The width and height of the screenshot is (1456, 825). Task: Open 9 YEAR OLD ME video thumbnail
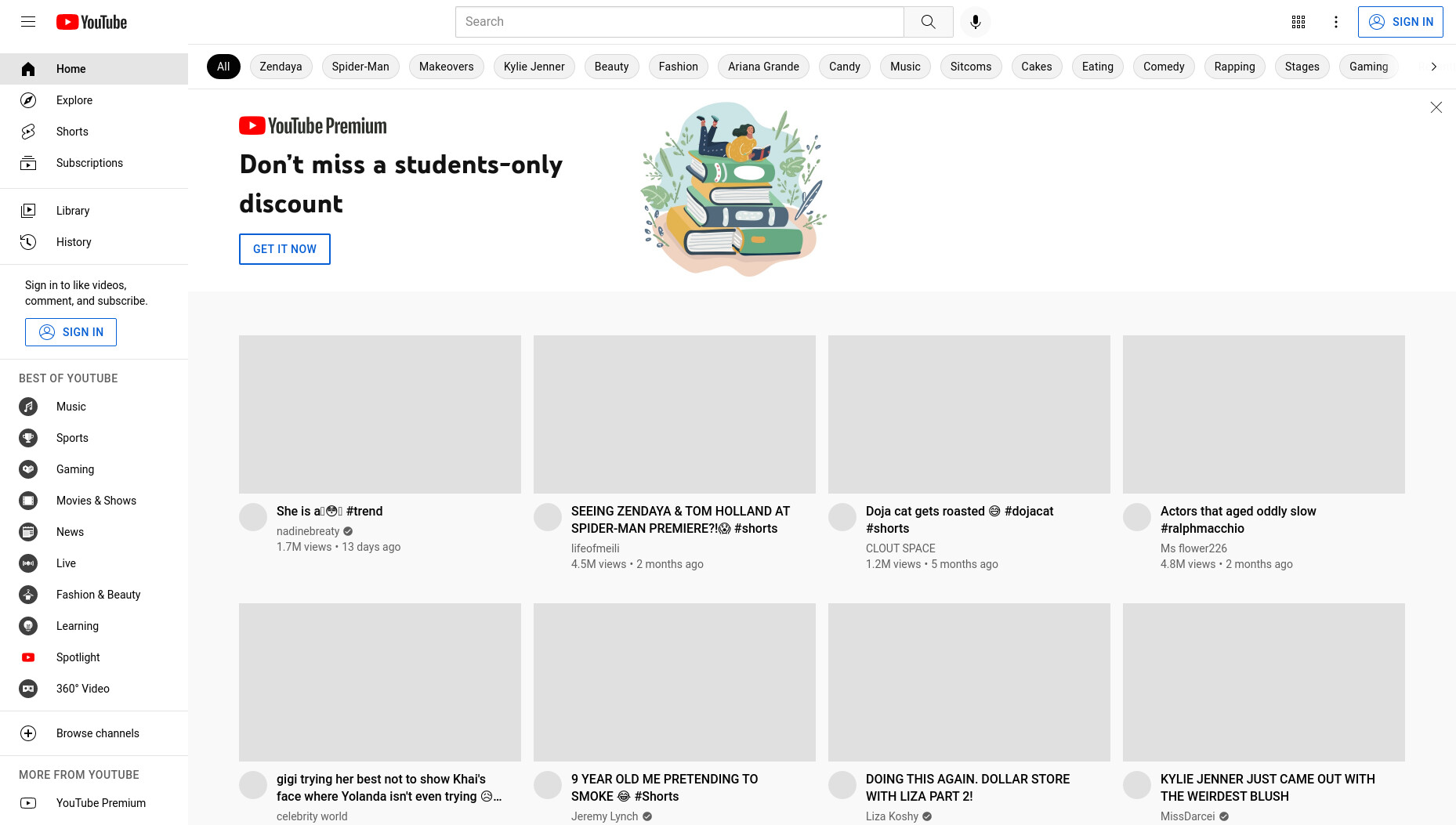(x=675, y=682)
